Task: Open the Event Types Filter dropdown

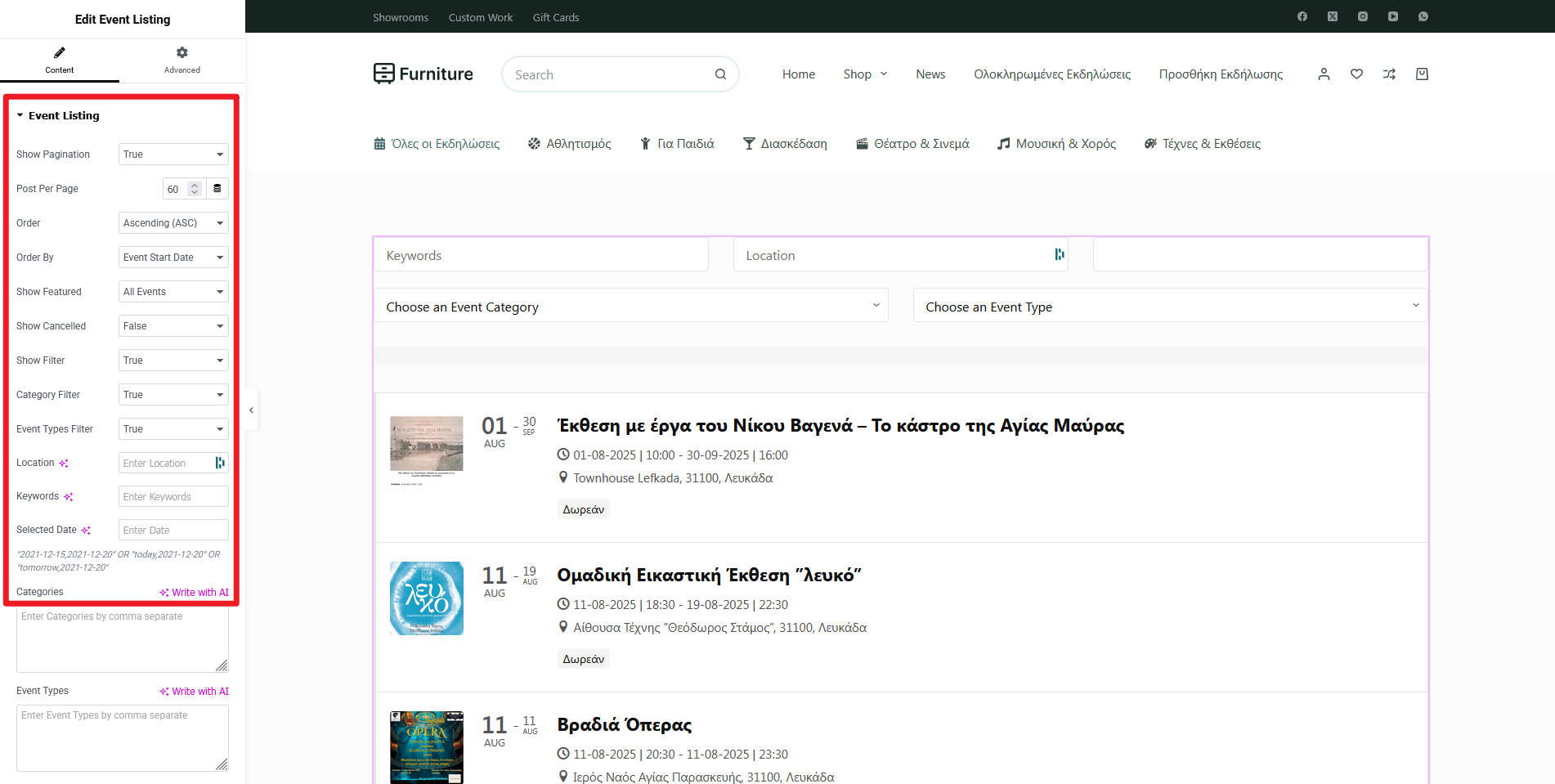Action: pos(173,429)
